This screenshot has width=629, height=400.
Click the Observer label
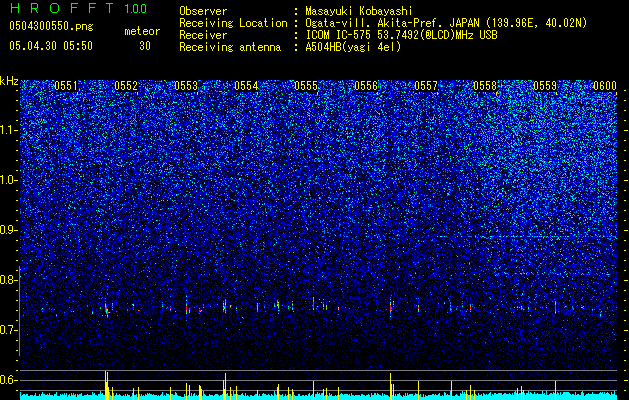tap(203, 11)
